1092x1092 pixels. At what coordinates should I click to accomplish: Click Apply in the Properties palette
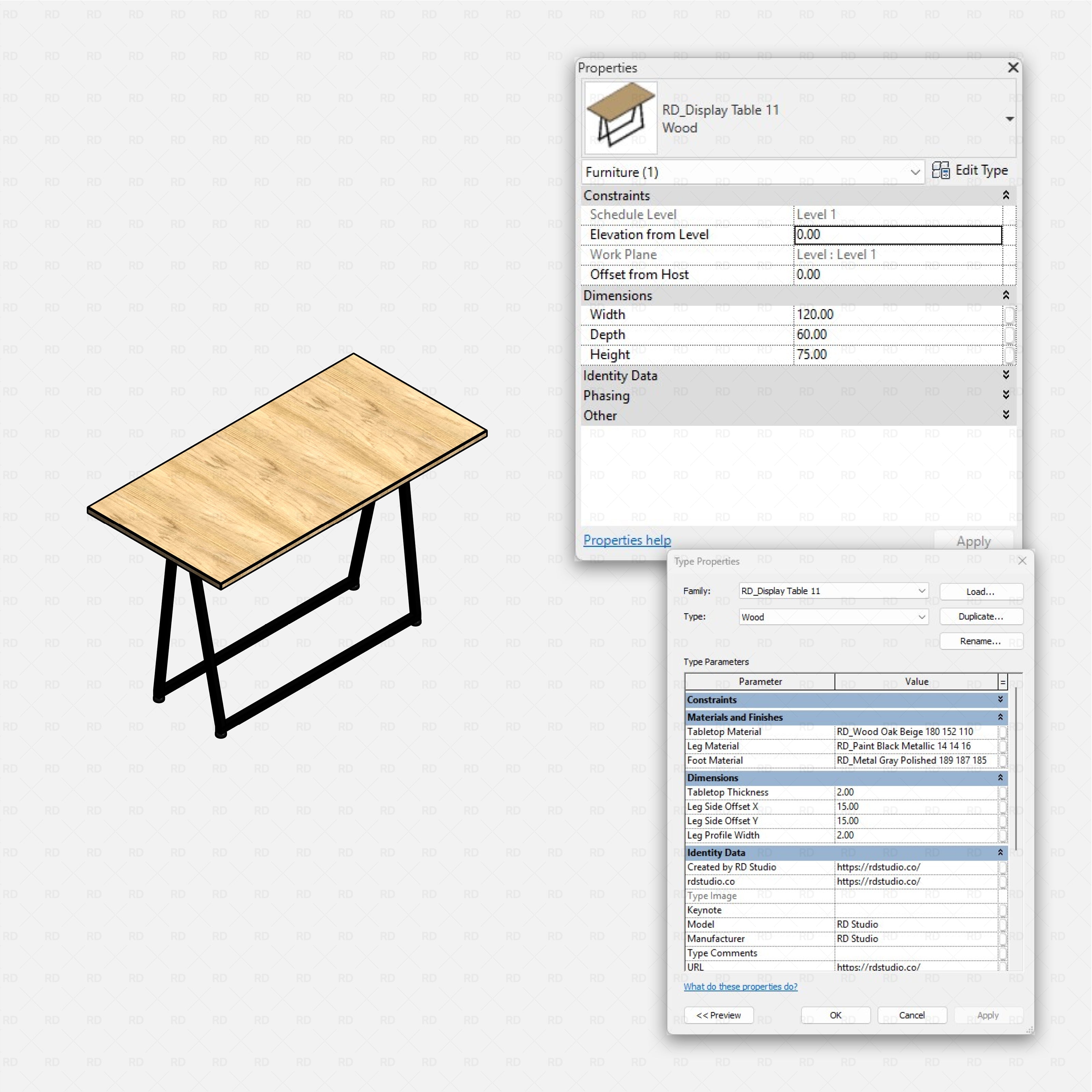click(x=973, y=541)
